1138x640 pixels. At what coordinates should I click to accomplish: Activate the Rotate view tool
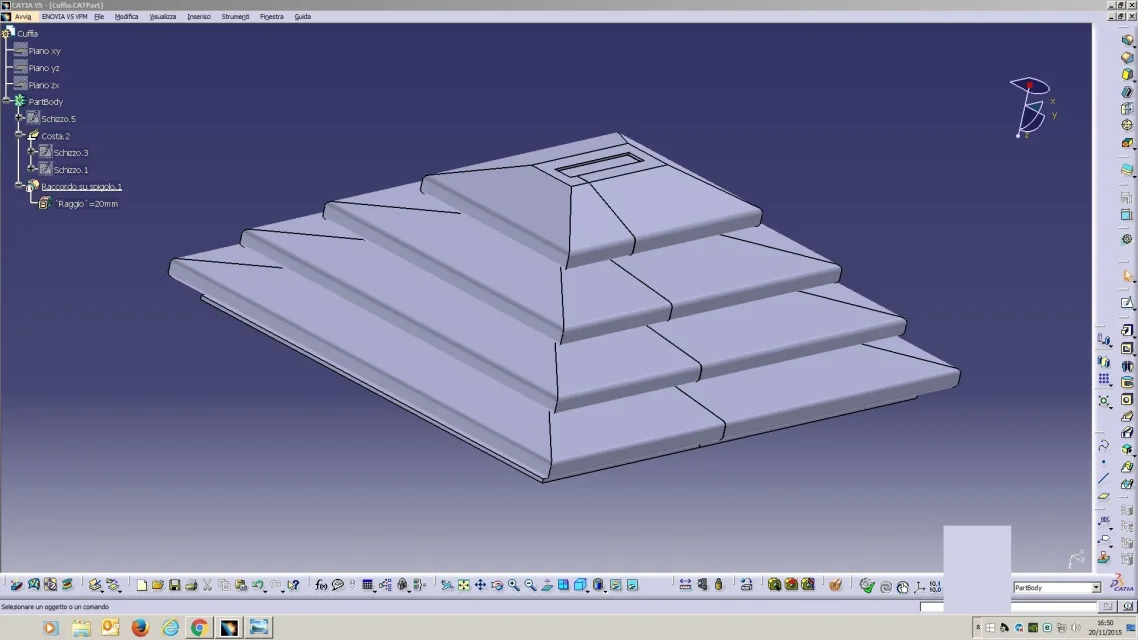(496, 585)
